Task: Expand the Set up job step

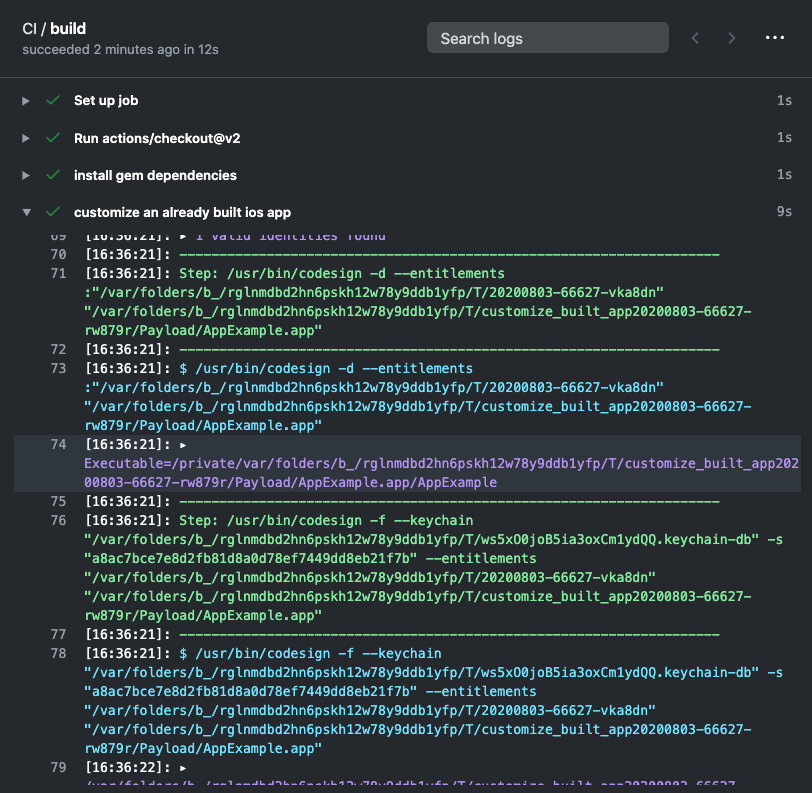Action: (26, 101)
